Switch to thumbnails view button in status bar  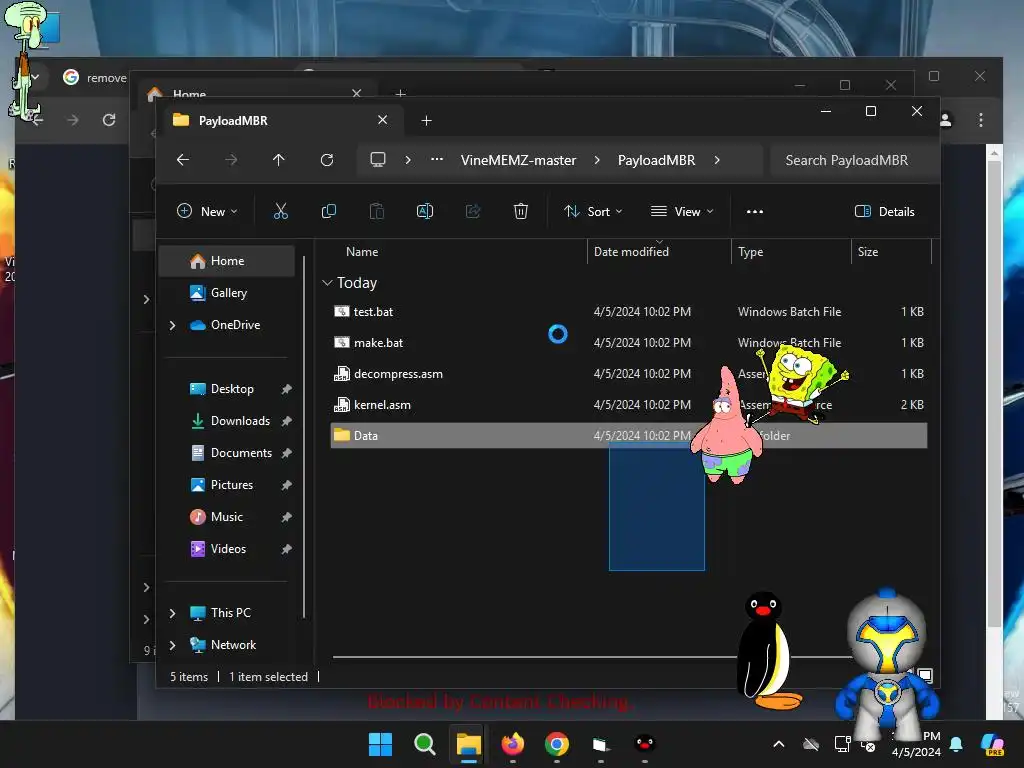point(925,675)
